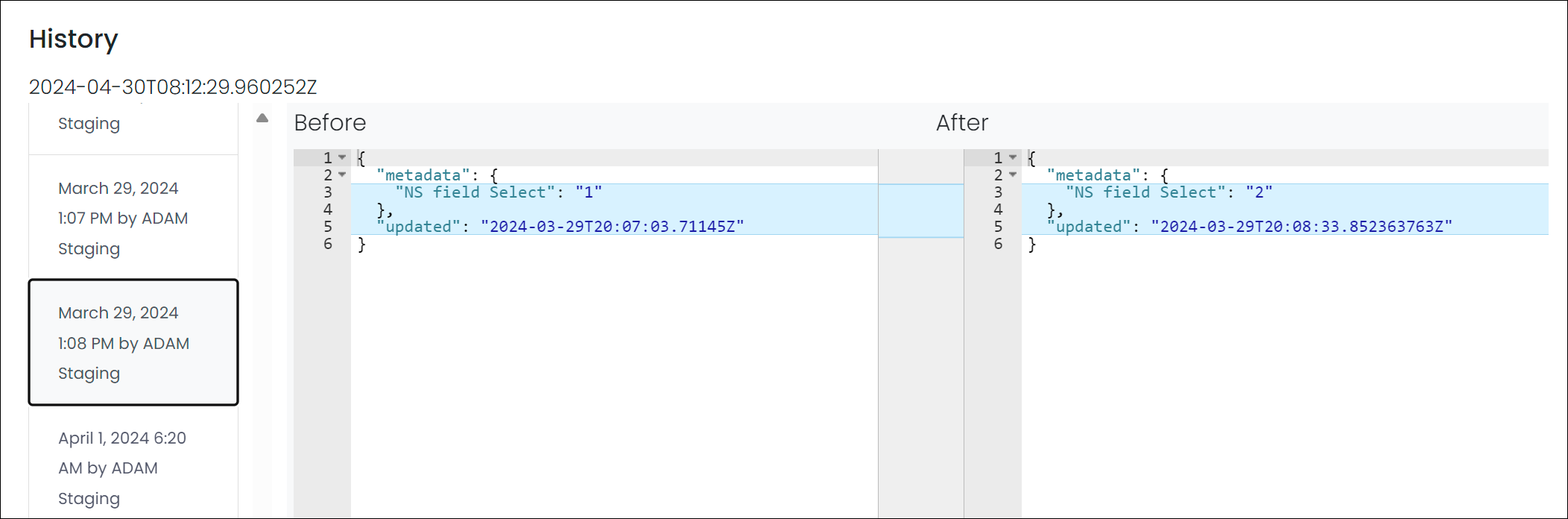Image resolution: width=1568 pixels, height=519 pixels.
Task: Click the history list scroll-up arrow
Action: click(x=262, y=118)
